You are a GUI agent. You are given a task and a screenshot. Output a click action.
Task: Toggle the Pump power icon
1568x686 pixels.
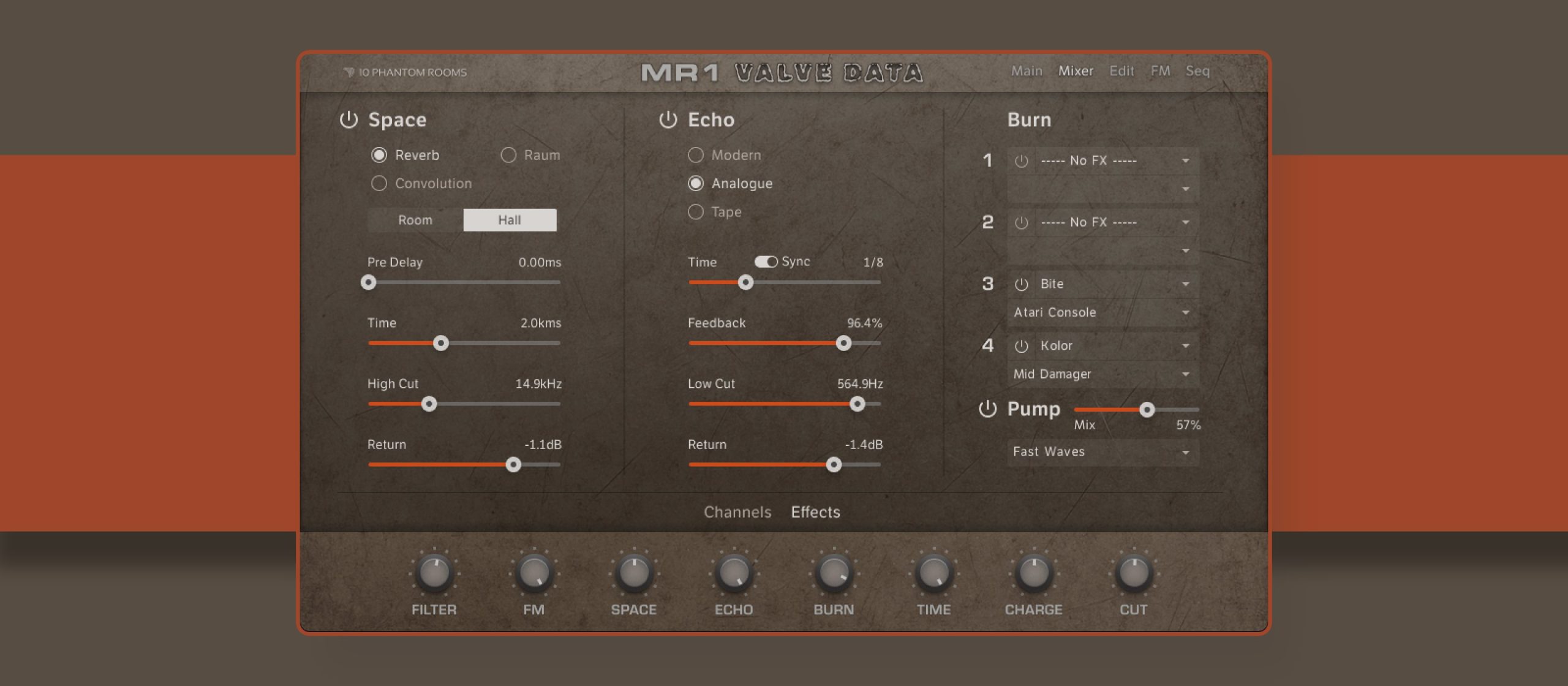(987, 409)
